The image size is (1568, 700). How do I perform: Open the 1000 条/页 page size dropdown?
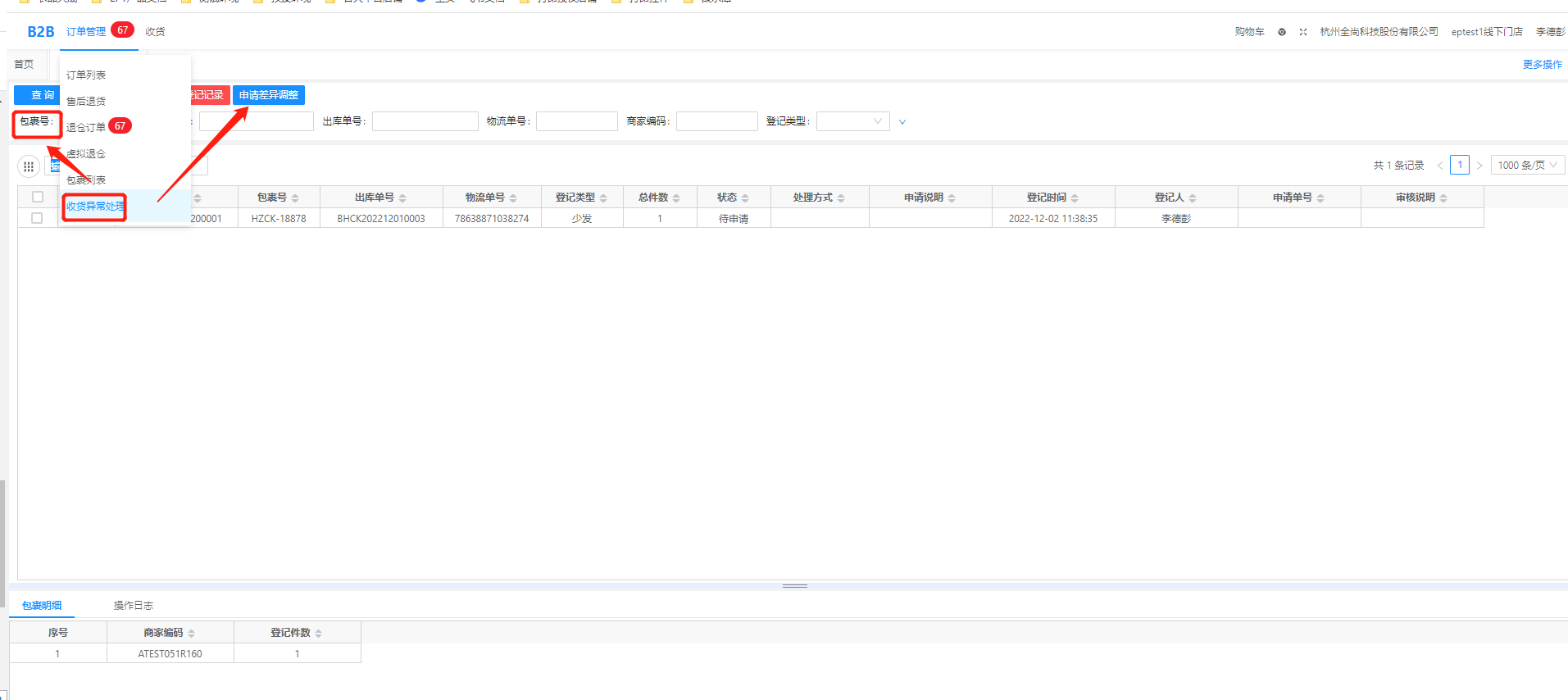pos(1527,166)
